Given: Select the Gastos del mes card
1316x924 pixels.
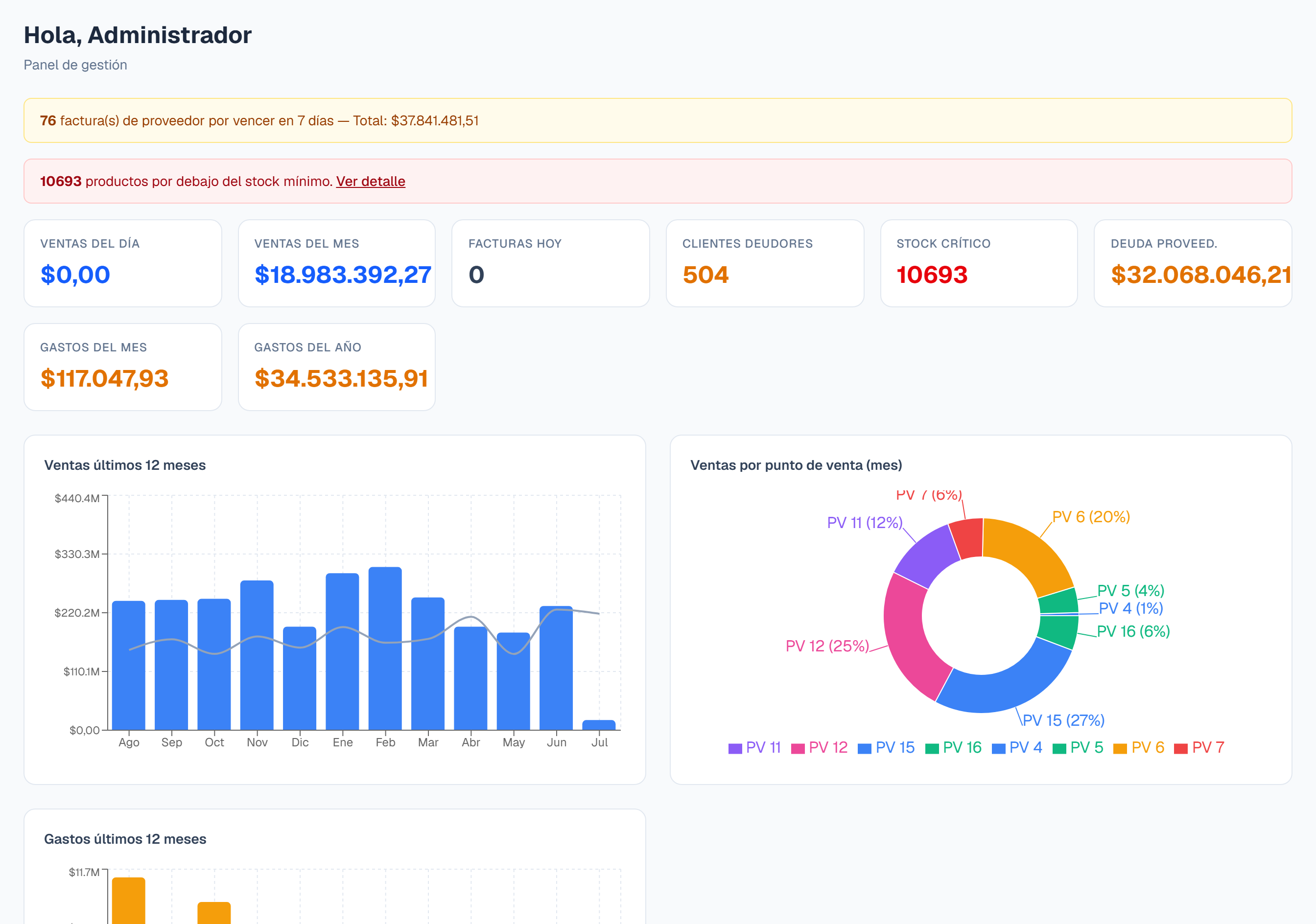Looking at the screenshot, I should click(x=123, y=367).
